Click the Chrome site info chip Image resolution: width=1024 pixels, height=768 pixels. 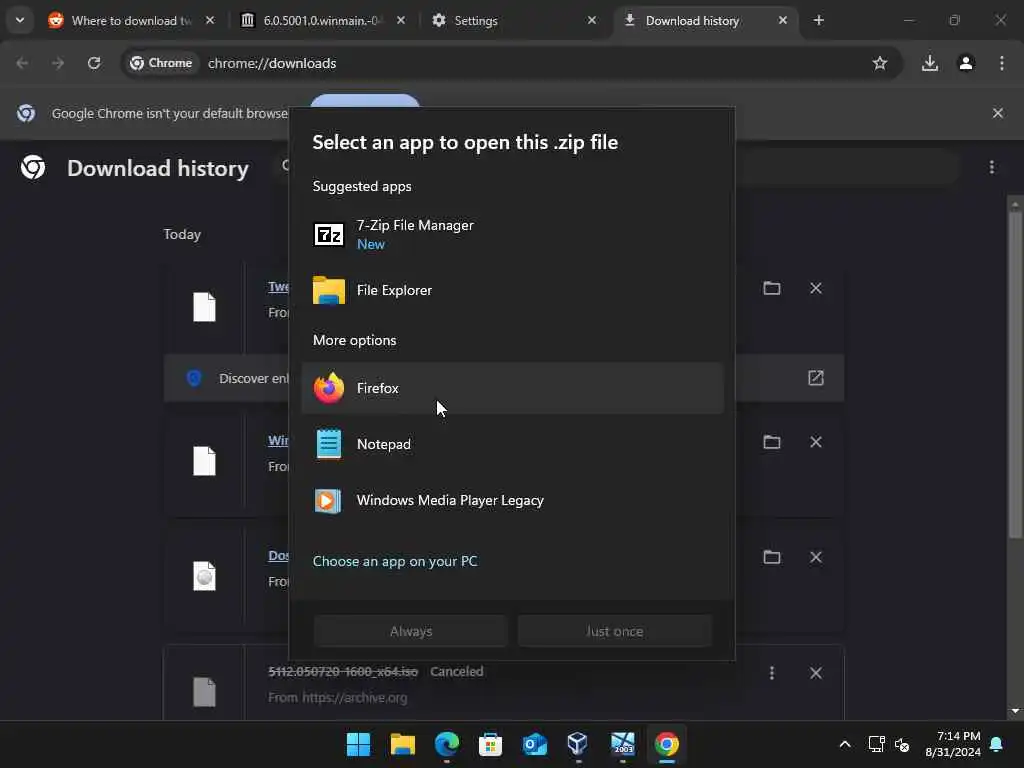(x=161, y=63)
